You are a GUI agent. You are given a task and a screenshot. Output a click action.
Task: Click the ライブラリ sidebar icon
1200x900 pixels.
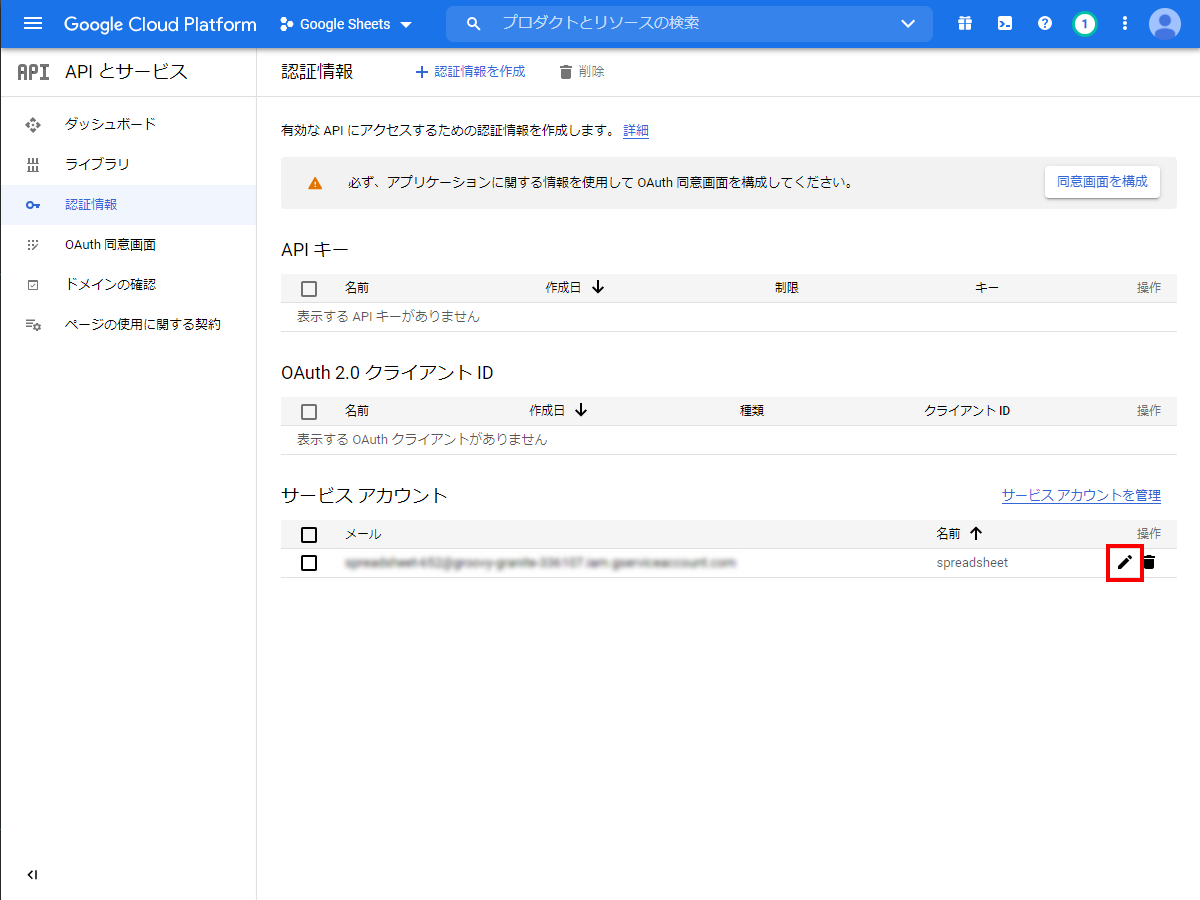click(33, 165)
